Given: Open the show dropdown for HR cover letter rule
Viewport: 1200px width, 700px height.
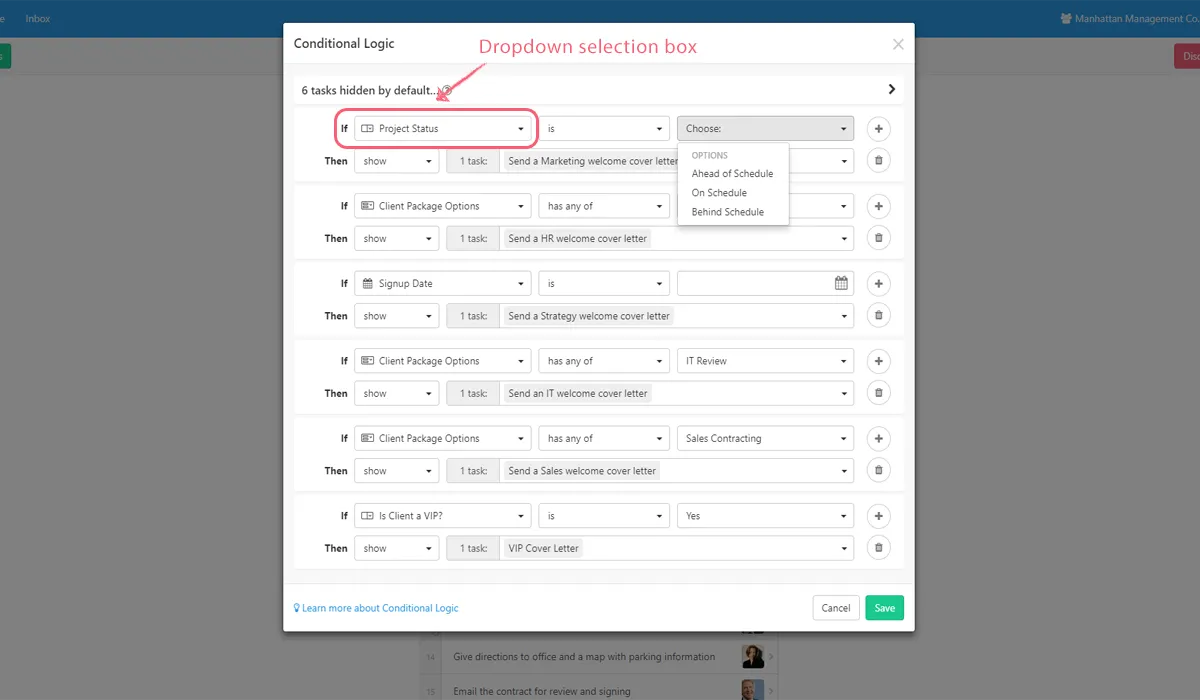Looking at the screenshot, I should [x=396, y=238].
